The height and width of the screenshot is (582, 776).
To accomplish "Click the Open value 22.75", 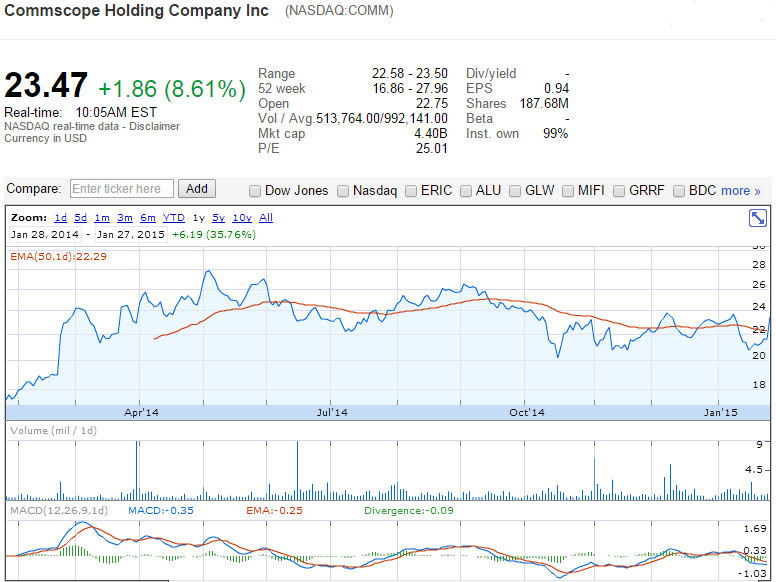I will point(432,103).
